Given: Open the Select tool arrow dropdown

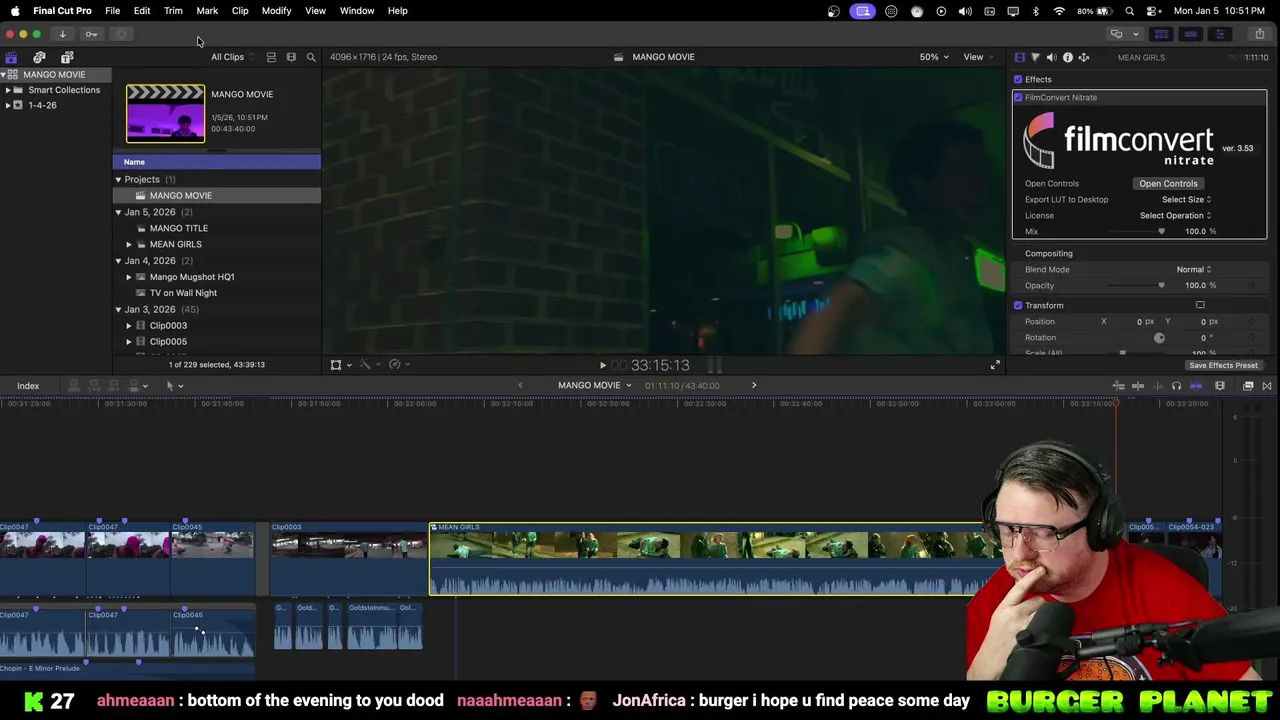Looking at the screenshot, I should point(174,386).
